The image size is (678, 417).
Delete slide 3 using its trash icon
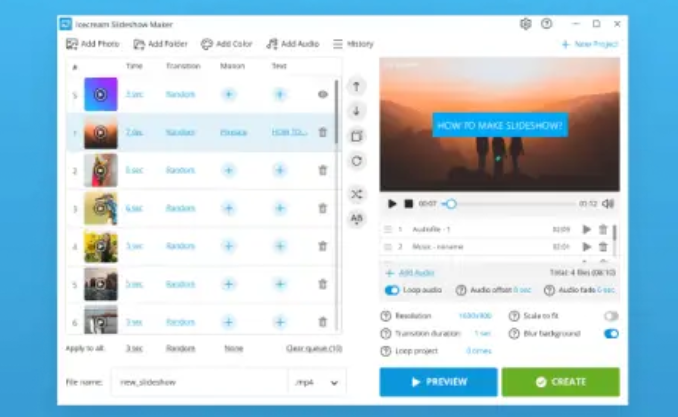click(x=323, y=208)
